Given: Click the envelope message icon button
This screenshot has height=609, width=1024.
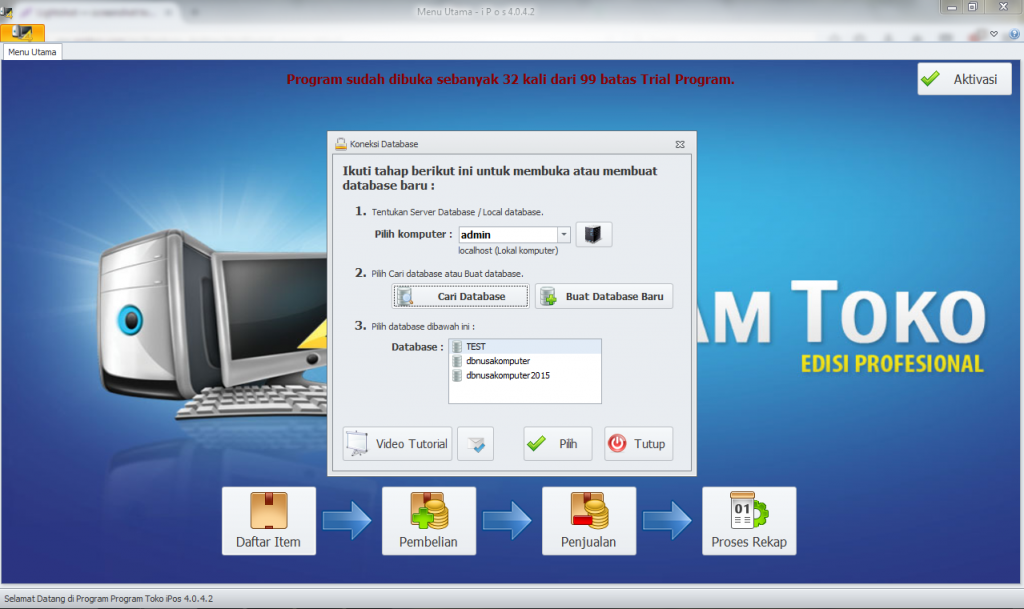Looking at the screenshot, I should pos(475,444).
